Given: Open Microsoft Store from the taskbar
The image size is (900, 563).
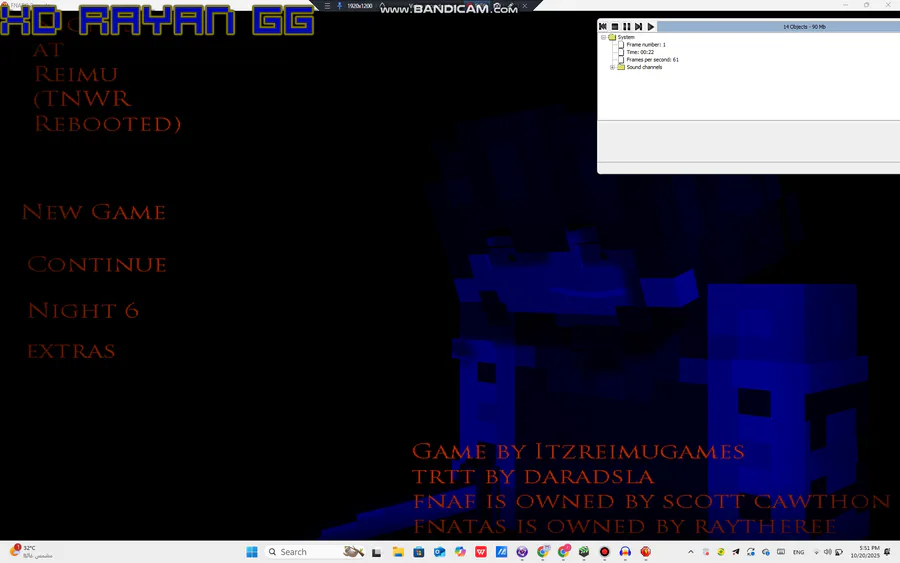Looking at the screenshot, I should 418,552.
